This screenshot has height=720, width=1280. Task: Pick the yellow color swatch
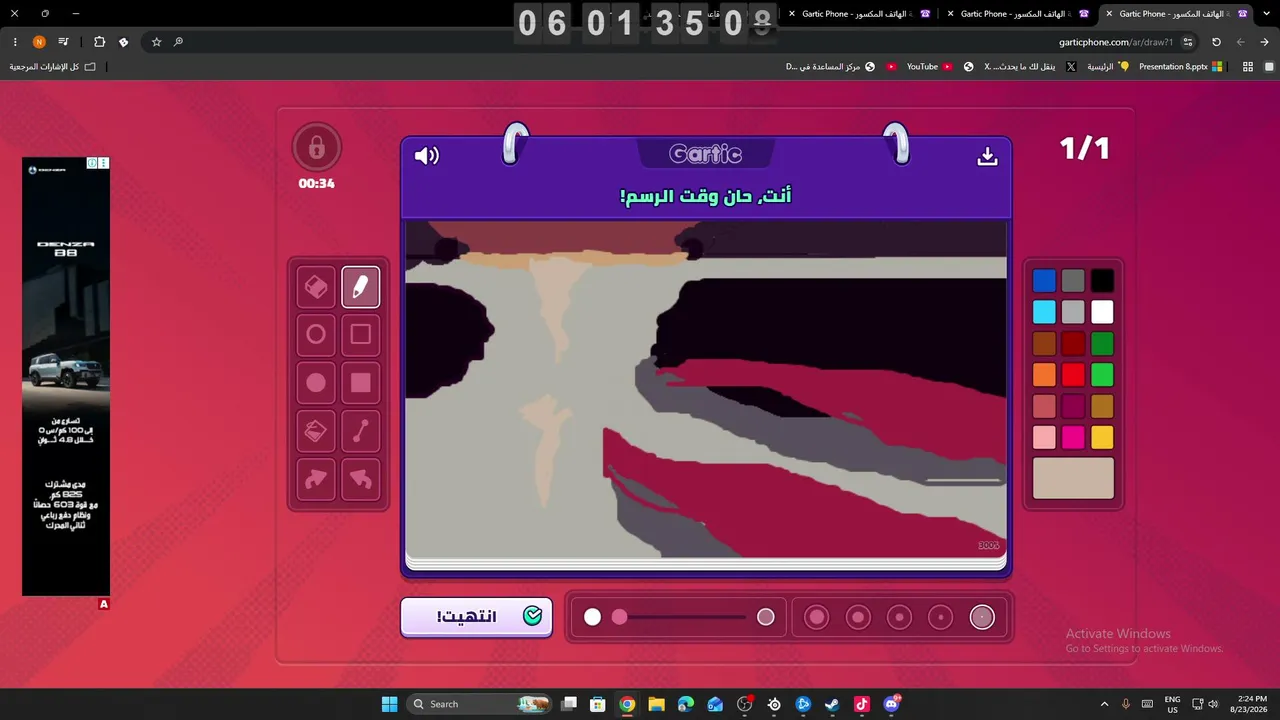[x=1102, y=437]
